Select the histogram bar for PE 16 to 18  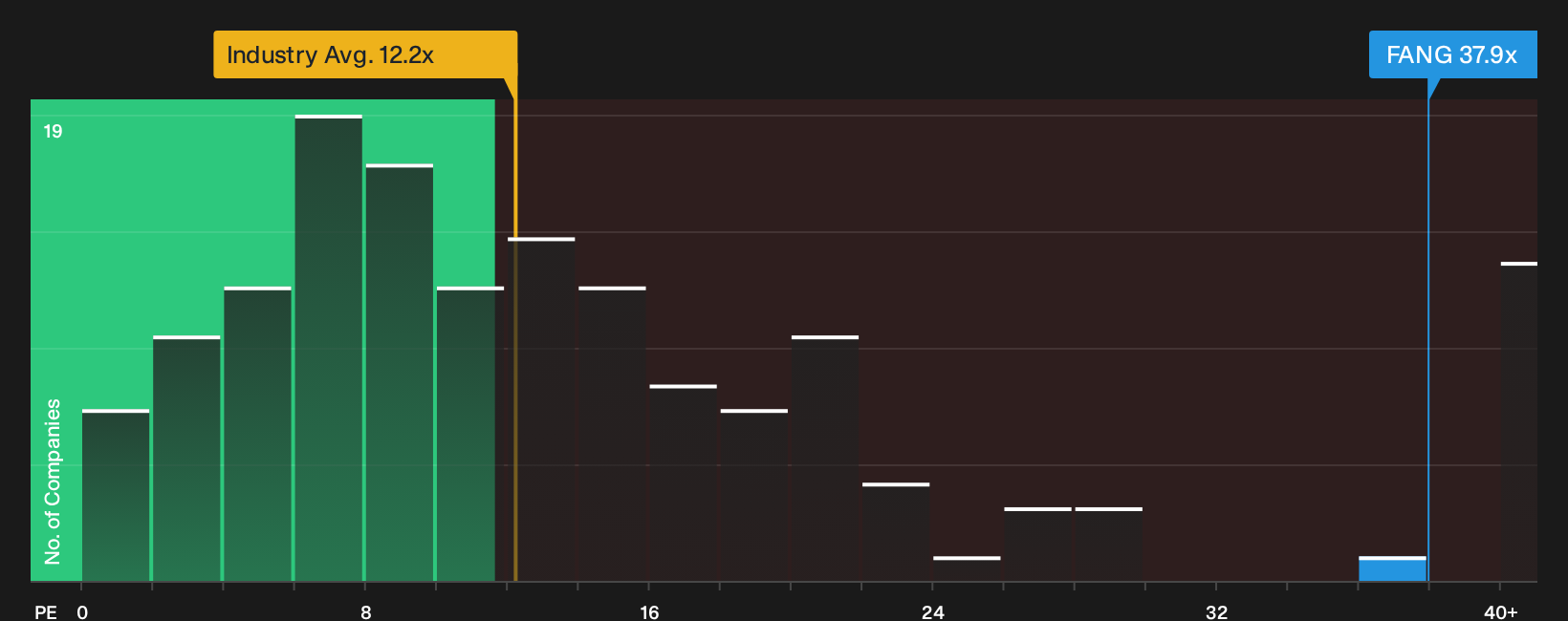(x=683, y=483)
